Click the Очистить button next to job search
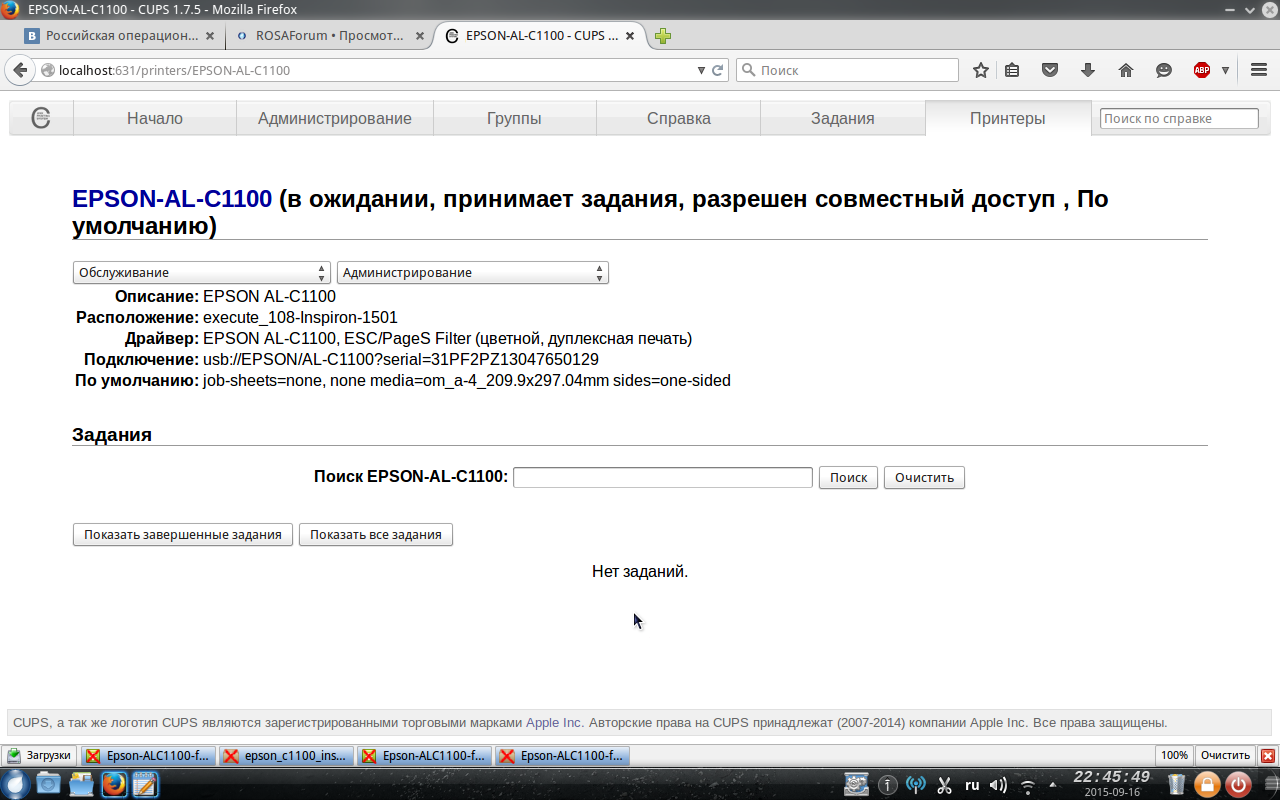Viewport: 1280px width, 800px height. pos(925,477)
